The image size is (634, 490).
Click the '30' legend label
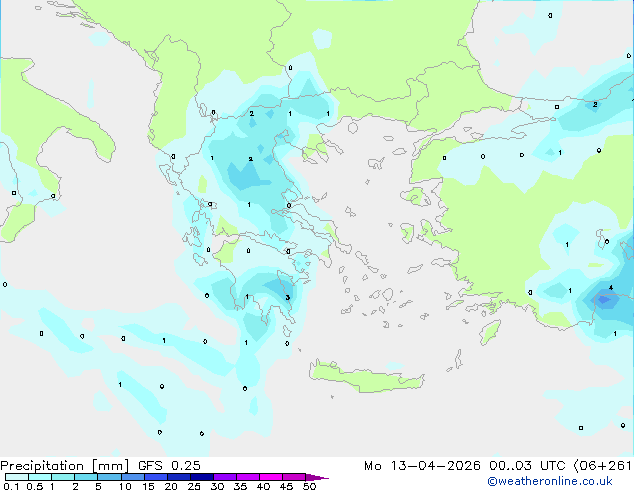pos(217,486)
